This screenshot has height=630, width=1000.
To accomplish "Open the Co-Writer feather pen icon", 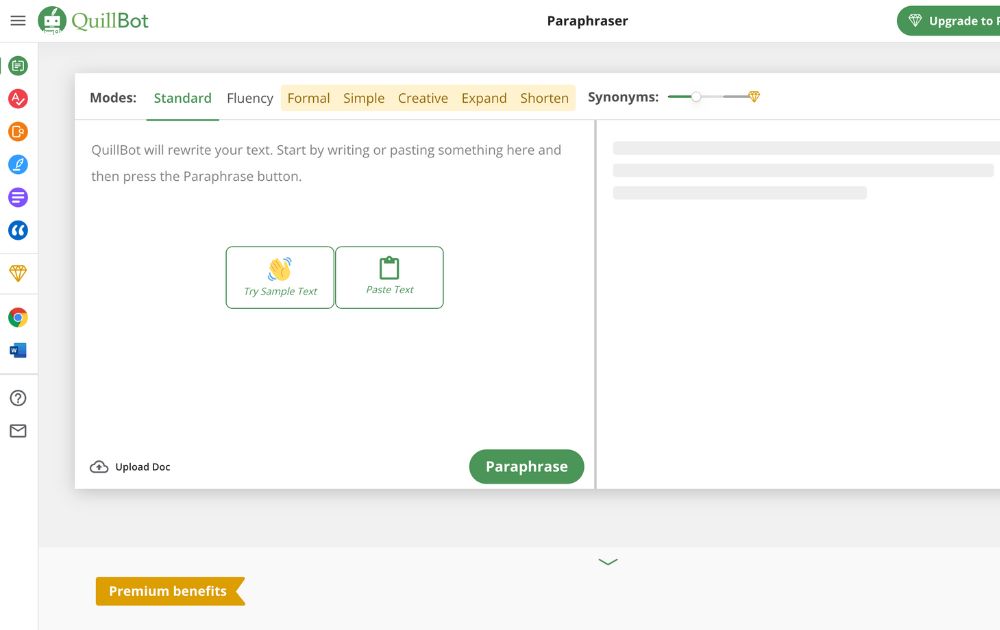I will pos(18,165).
